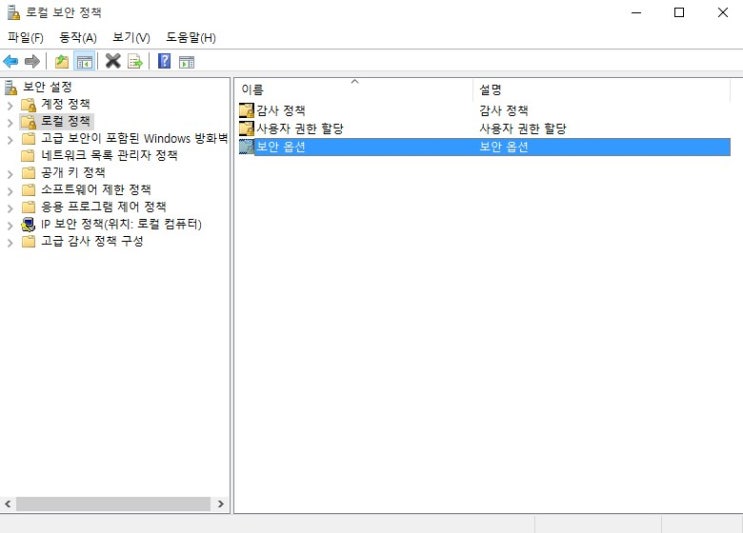Click the 보안 옵션 list item icon
The width and height of the screenshot is (743, 533).
[246, 146]
